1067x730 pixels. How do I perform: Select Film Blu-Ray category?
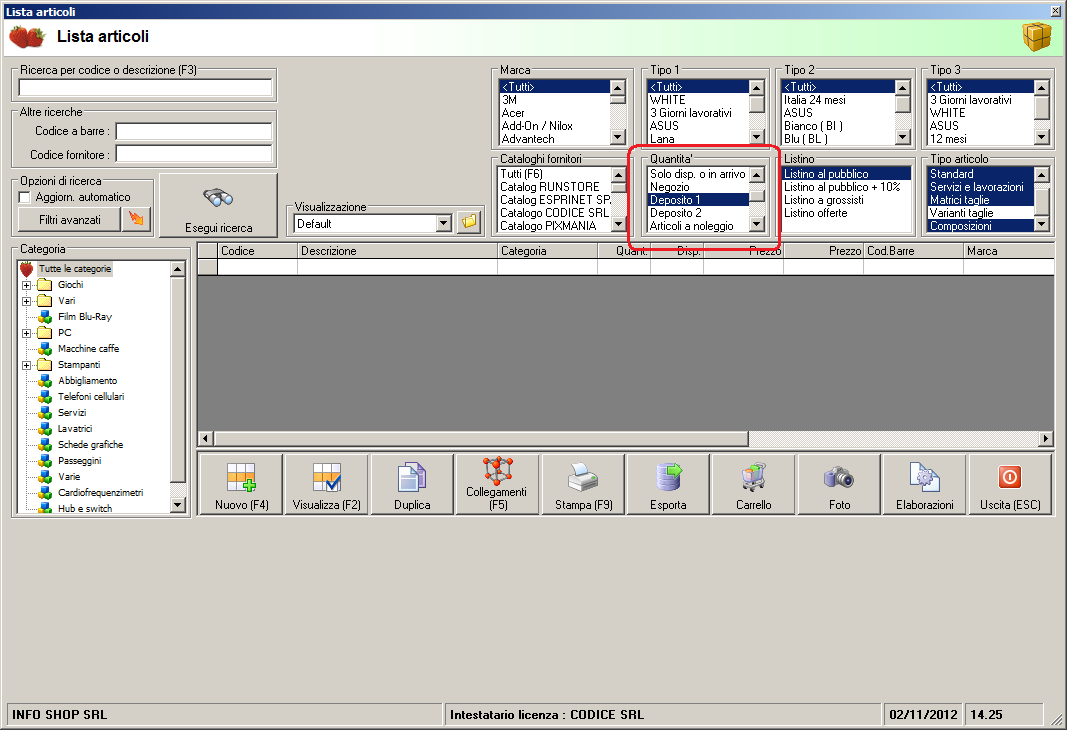84,316
